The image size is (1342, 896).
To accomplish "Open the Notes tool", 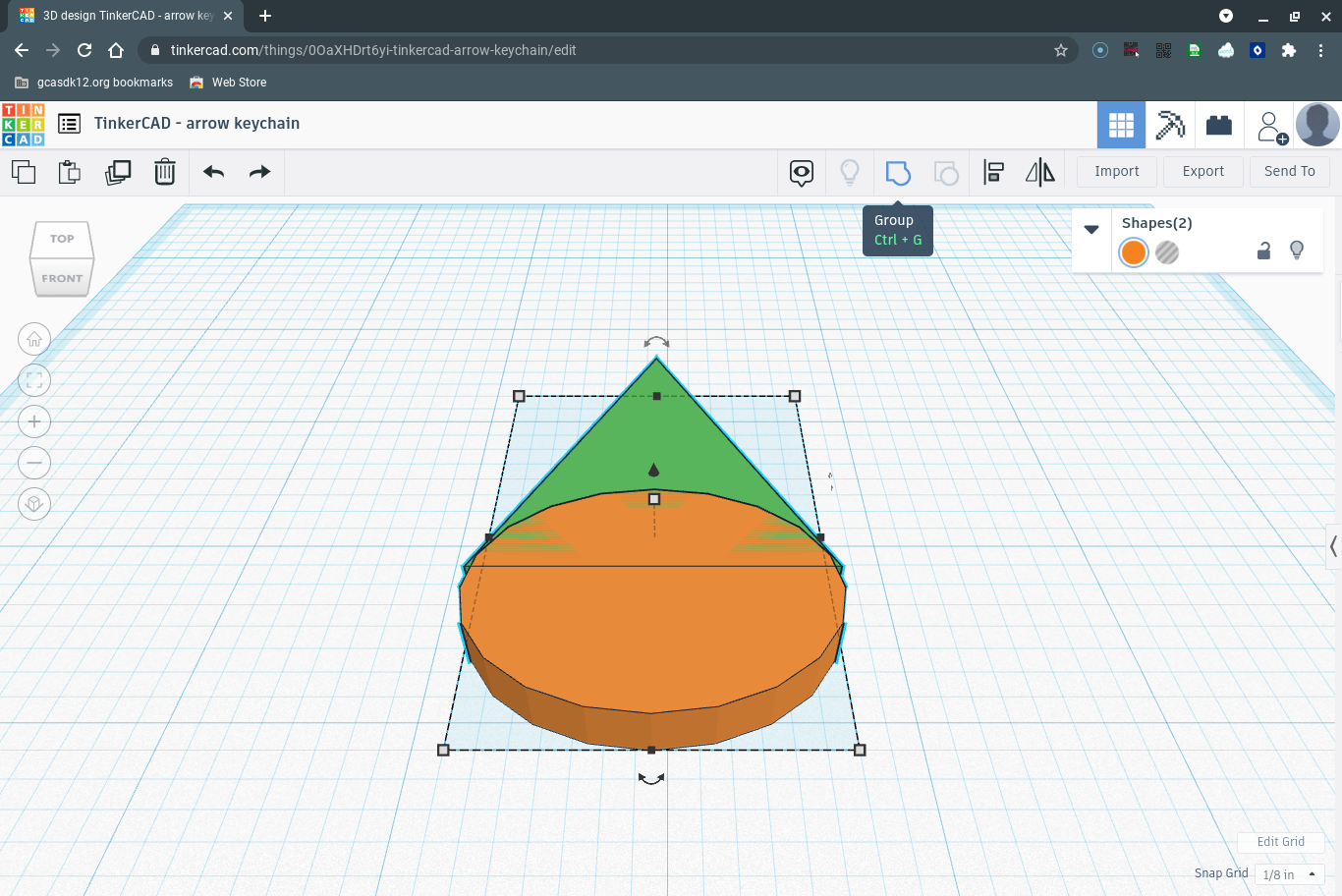I will point(802,173).
